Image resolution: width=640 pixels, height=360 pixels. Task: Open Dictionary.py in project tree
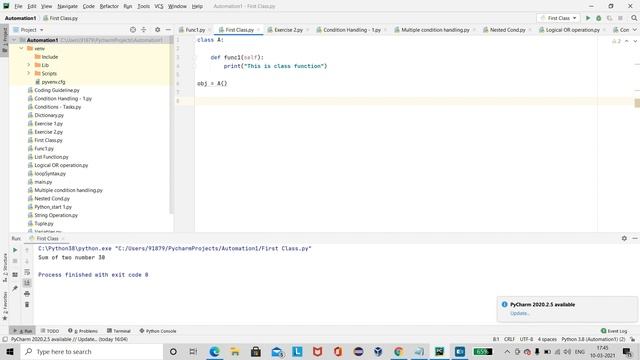[49, 115]
